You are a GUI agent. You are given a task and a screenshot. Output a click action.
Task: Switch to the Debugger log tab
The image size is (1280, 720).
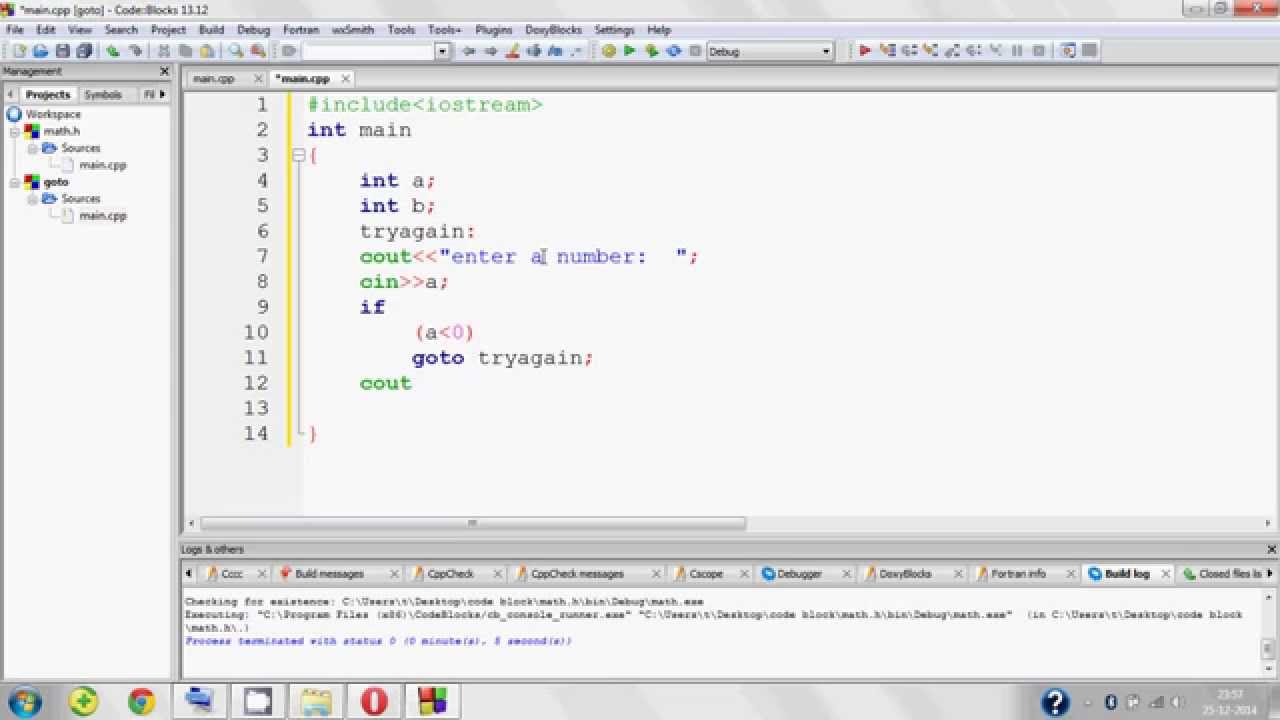(x=799, y=574)
